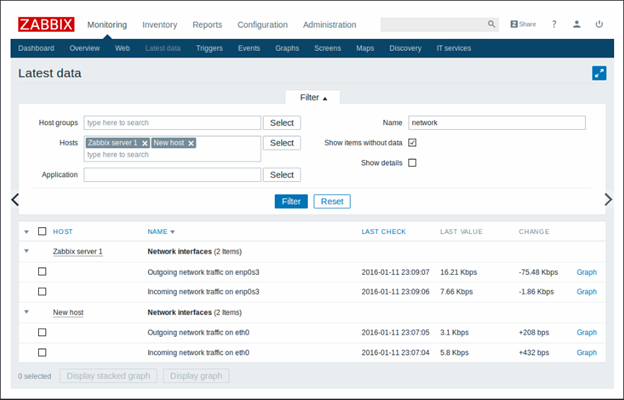Go to Overview submenu
The height and width of the screenshot is (400, 624).
click(x=85, y=48)
